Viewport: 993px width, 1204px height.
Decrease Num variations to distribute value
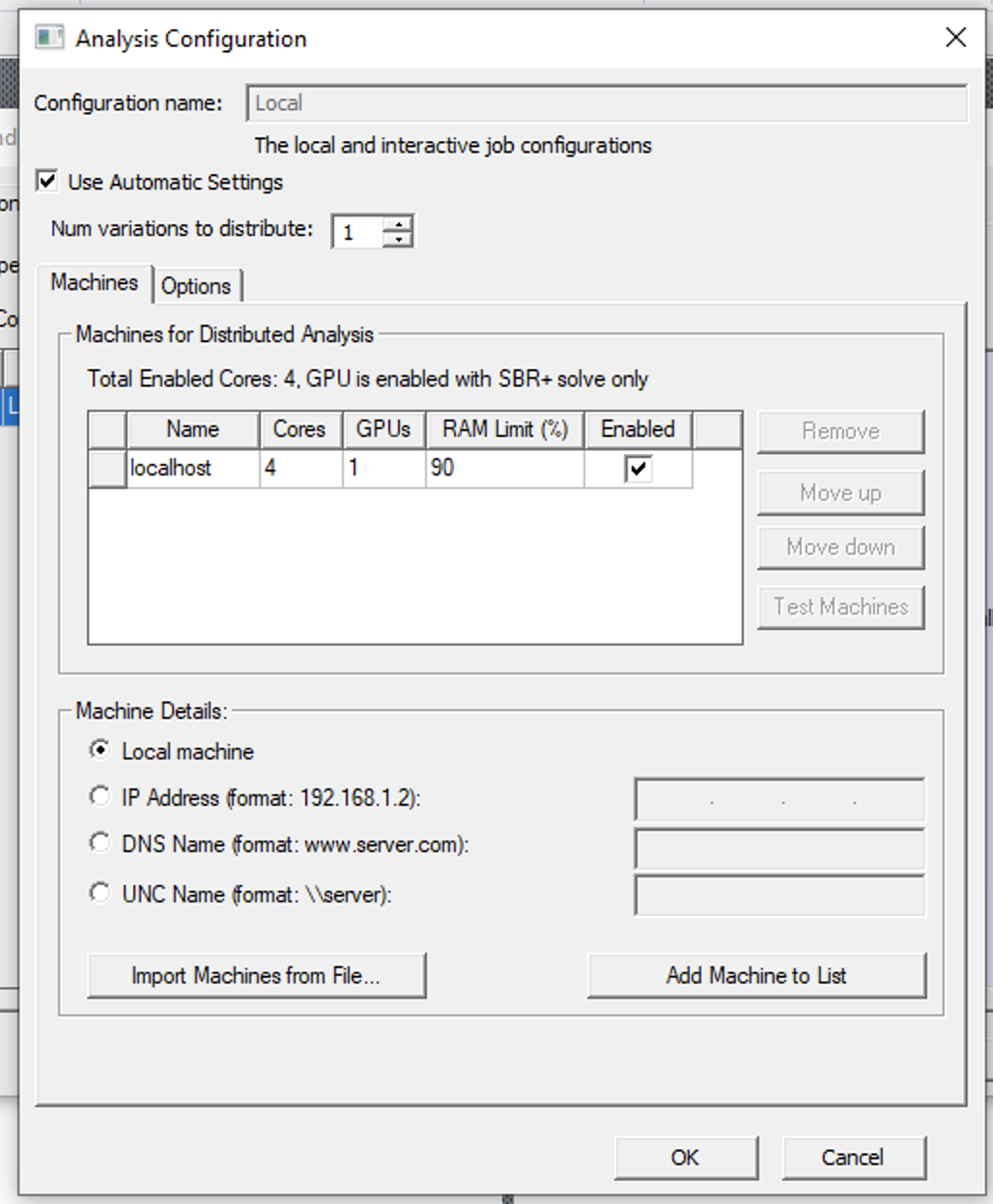pyautogui.click(x=397, y=240)
